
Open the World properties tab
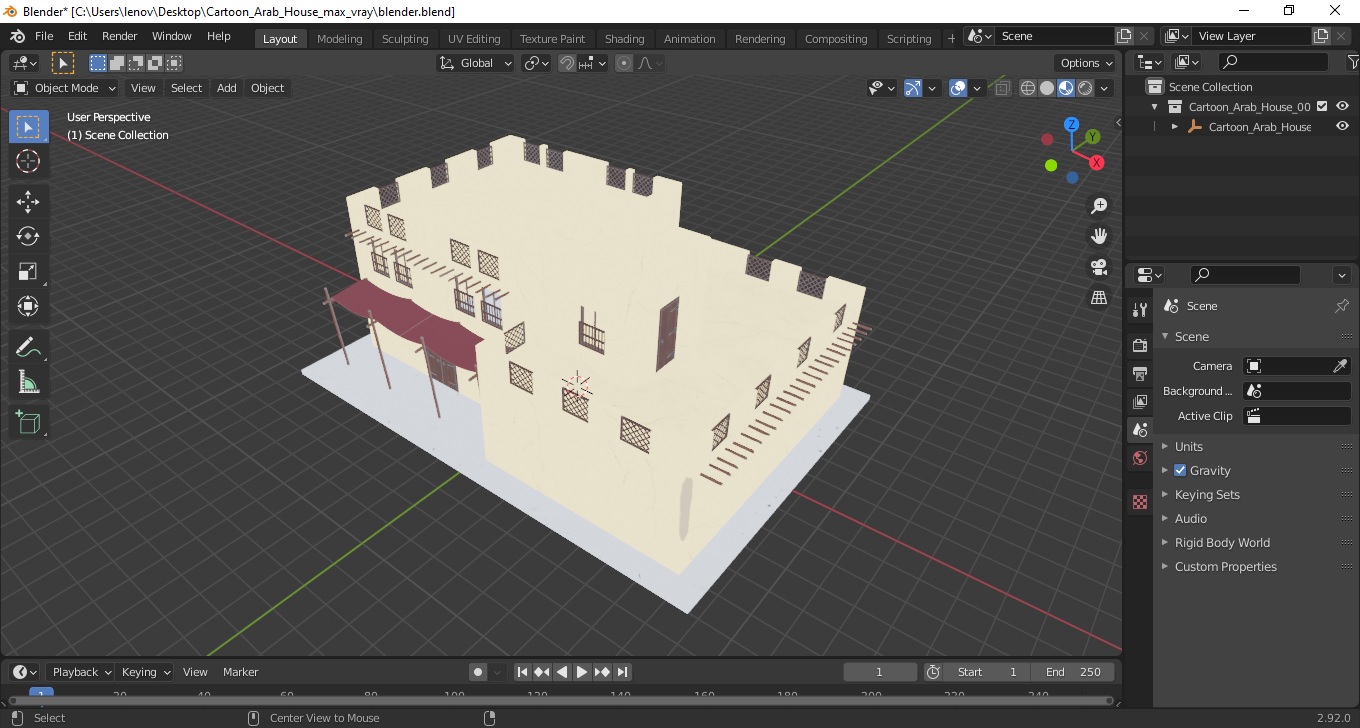click(1139, 458)
